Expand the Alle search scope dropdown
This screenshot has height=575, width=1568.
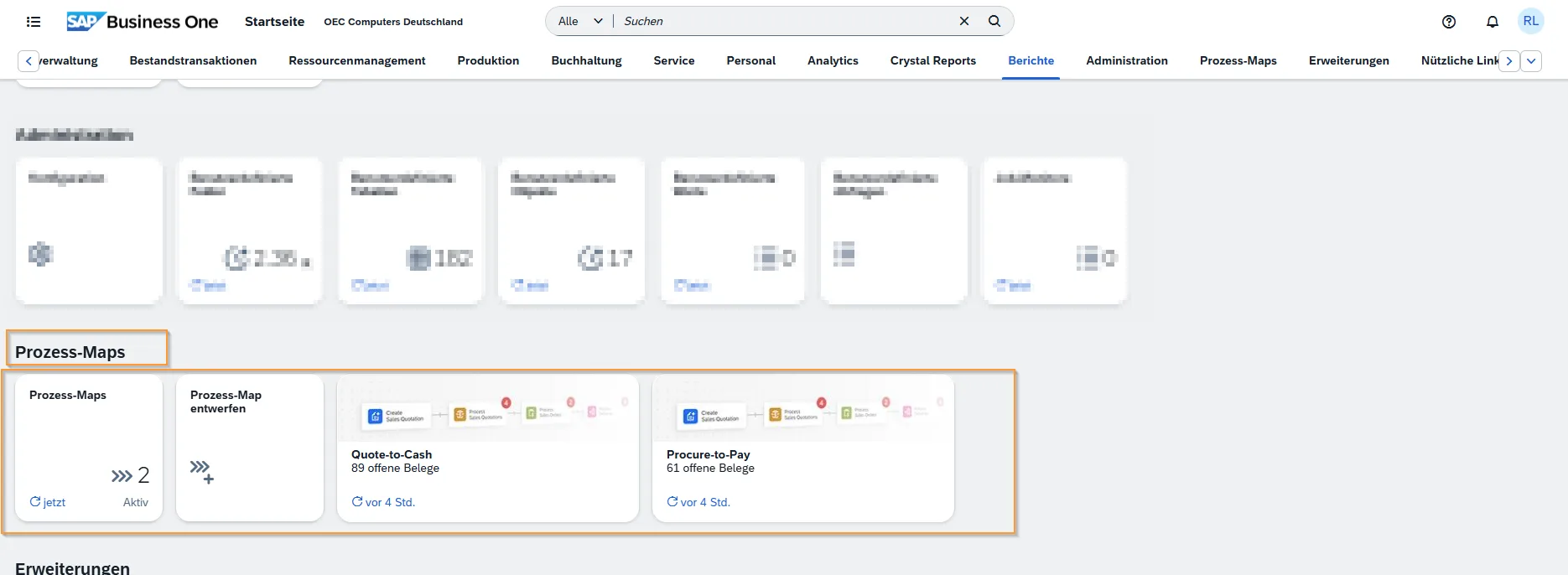pos(580,22)
